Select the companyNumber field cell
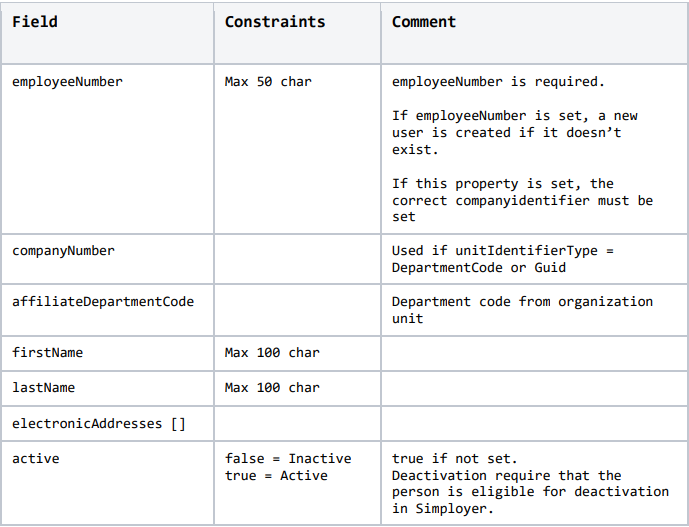The image size is (689, 527). [x=63, y=251]
